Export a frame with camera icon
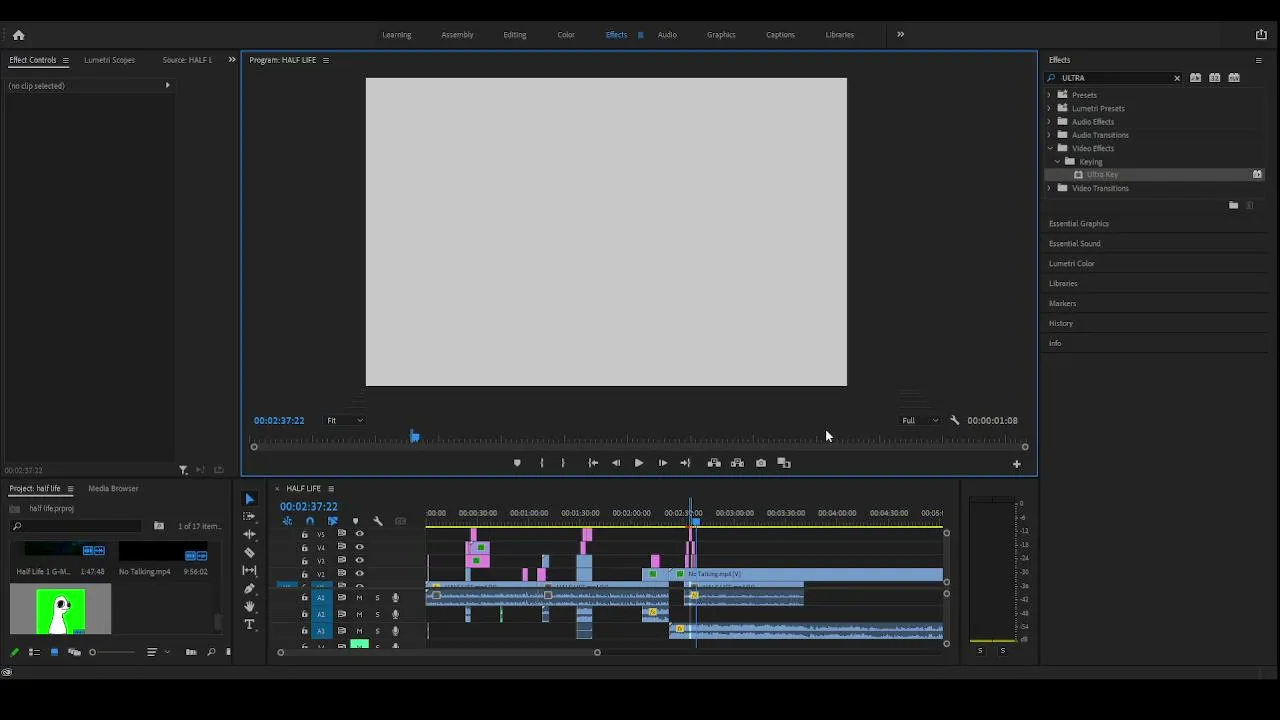This screenshot has width=1280, height=720. point(761,463)
